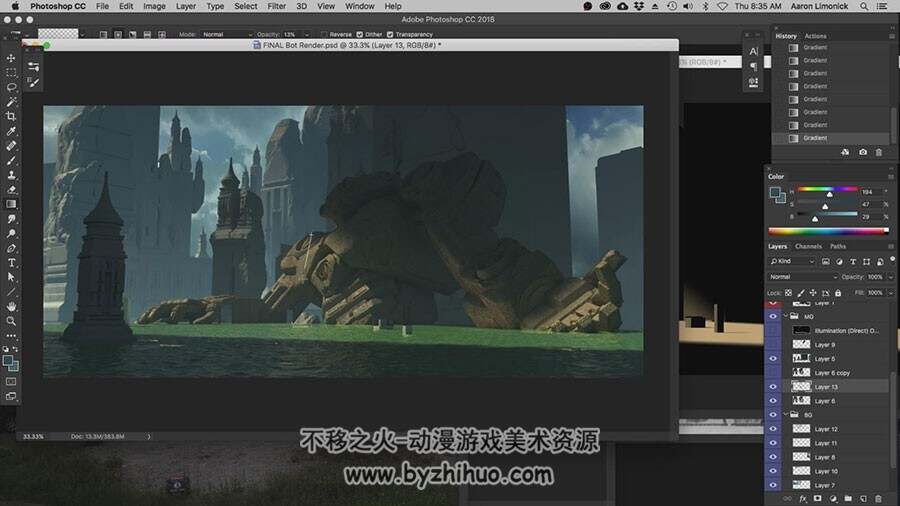Switch to the Actions tab

[815, 36]
